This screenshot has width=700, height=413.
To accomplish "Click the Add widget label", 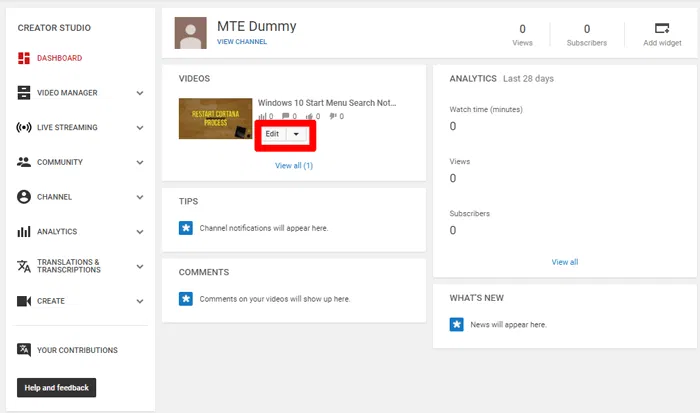I will [x=662, y=43].
